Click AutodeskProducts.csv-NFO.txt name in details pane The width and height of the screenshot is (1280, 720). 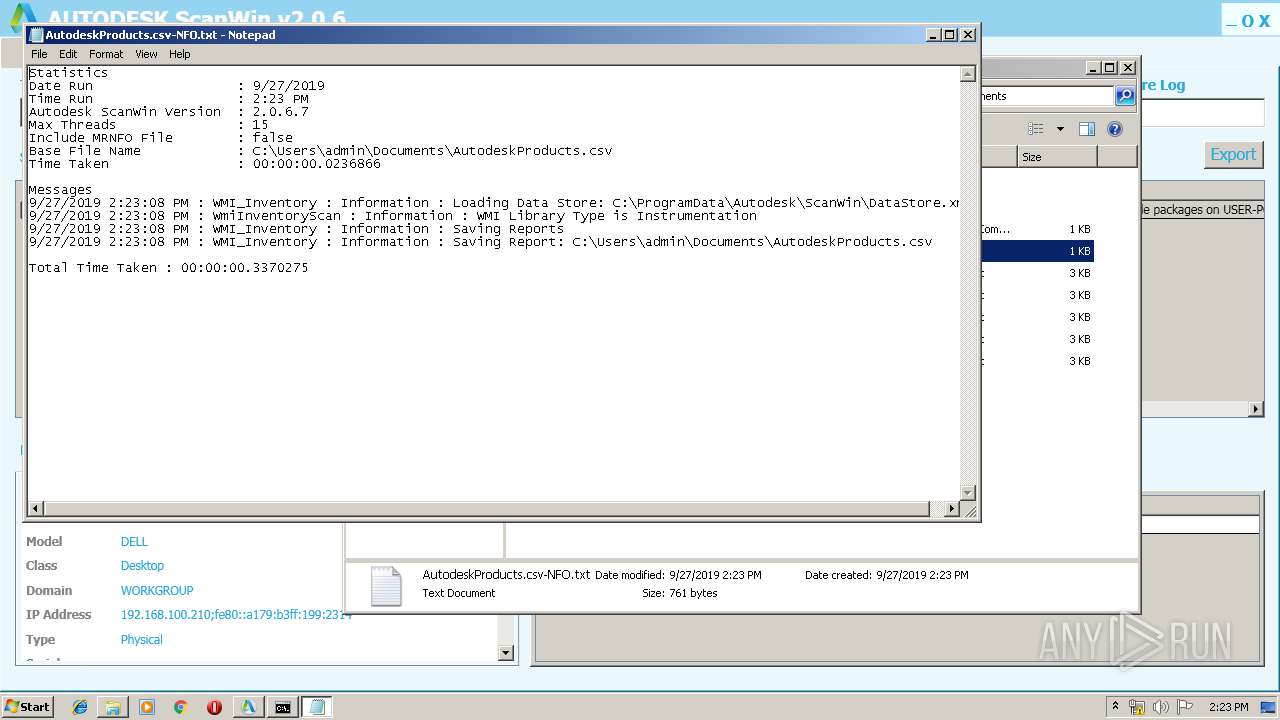[506, 575]
